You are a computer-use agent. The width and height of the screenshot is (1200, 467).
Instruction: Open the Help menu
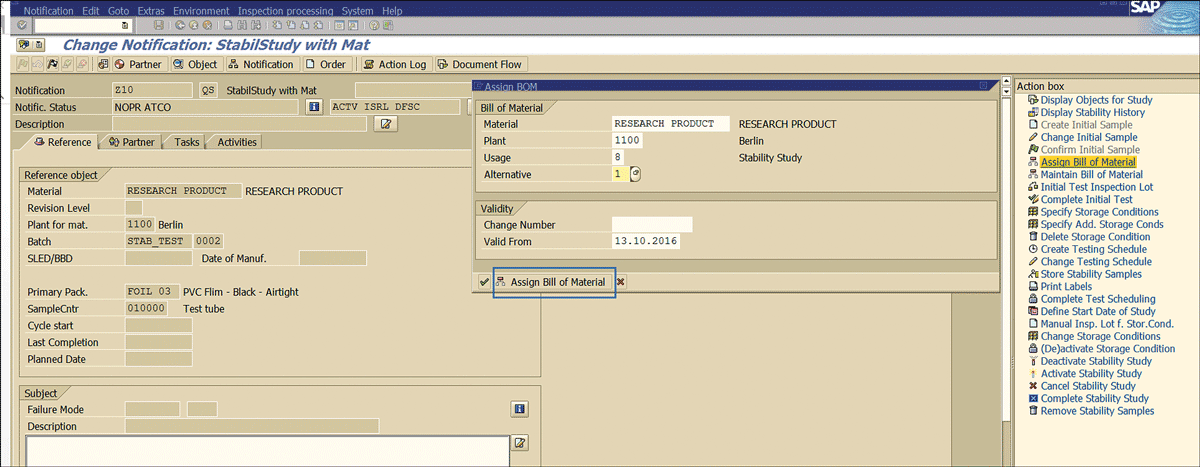click(392, 9)
